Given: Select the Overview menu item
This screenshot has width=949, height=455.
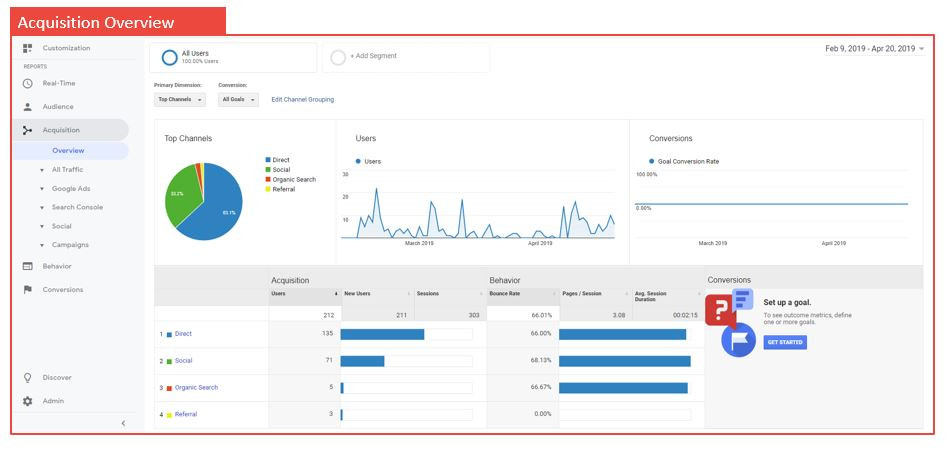Looking at the screenshot, I should [68, 151].
